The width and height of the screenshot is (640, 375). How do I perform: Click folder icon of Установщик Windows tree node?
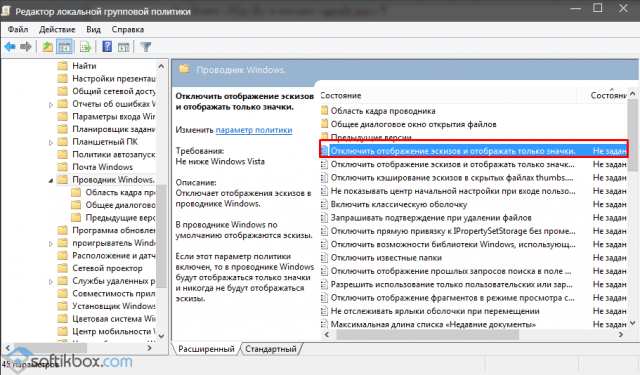[x=62, y=306]
